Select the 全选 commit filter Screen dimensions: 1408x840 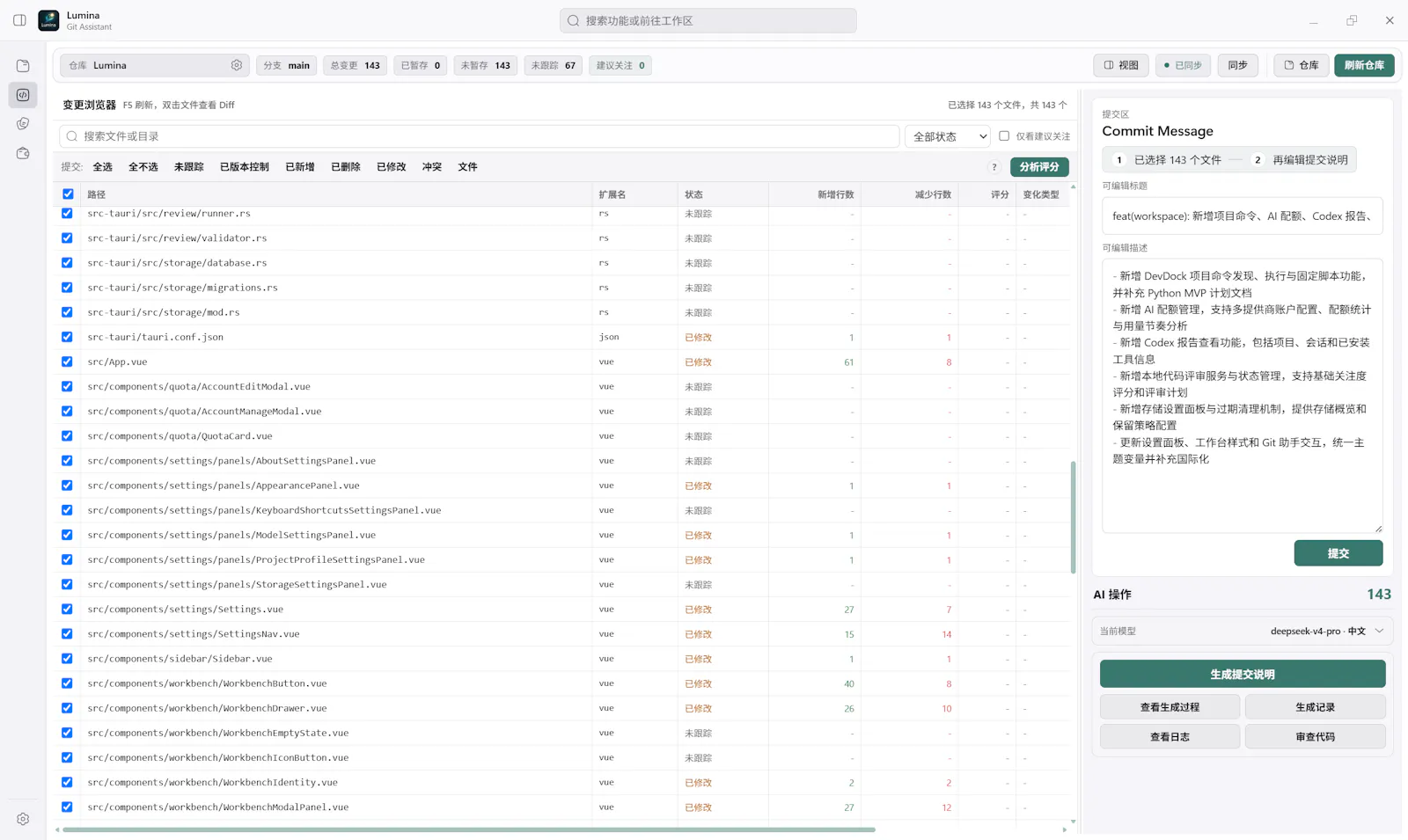tap(103, 167)
